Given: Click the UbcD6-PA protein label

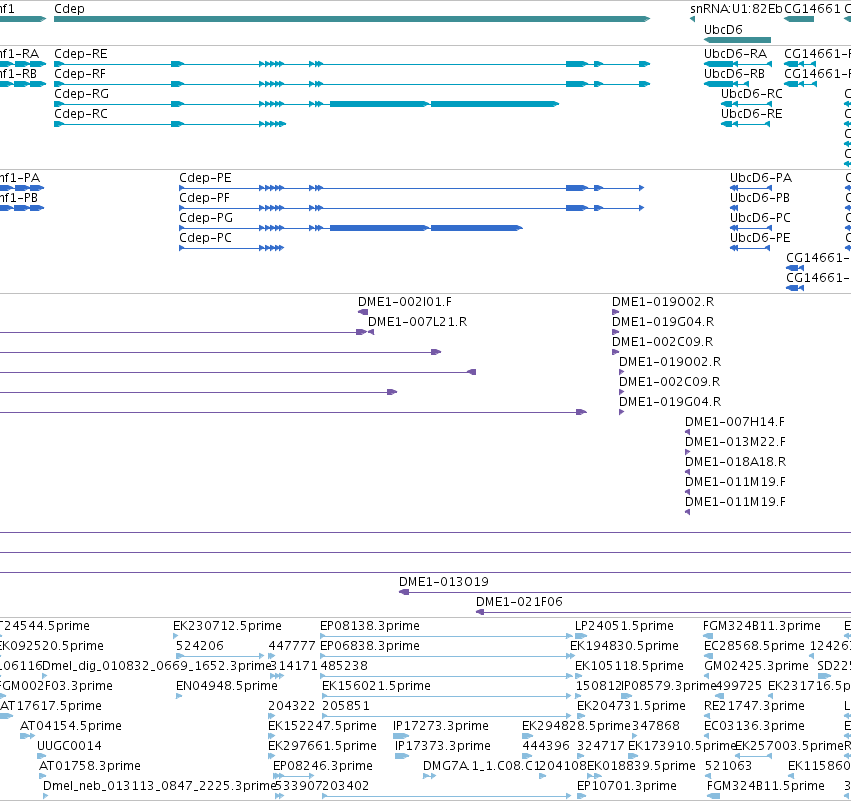Looking at the screenshot, I should click(x=760, y=178).
